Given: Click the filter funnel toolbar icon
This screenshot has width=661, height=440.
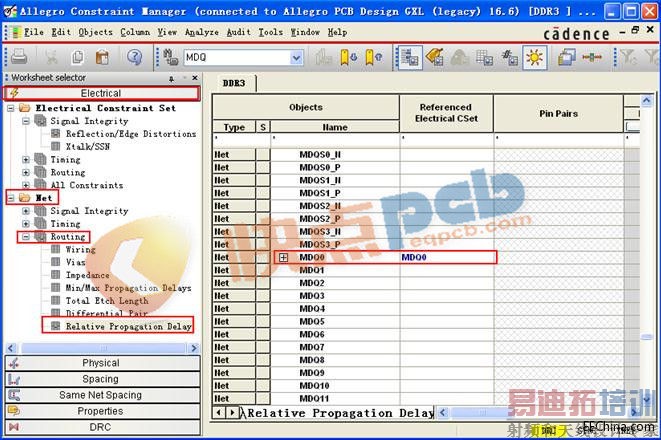Looking at the screenshot, I should 628,57.
